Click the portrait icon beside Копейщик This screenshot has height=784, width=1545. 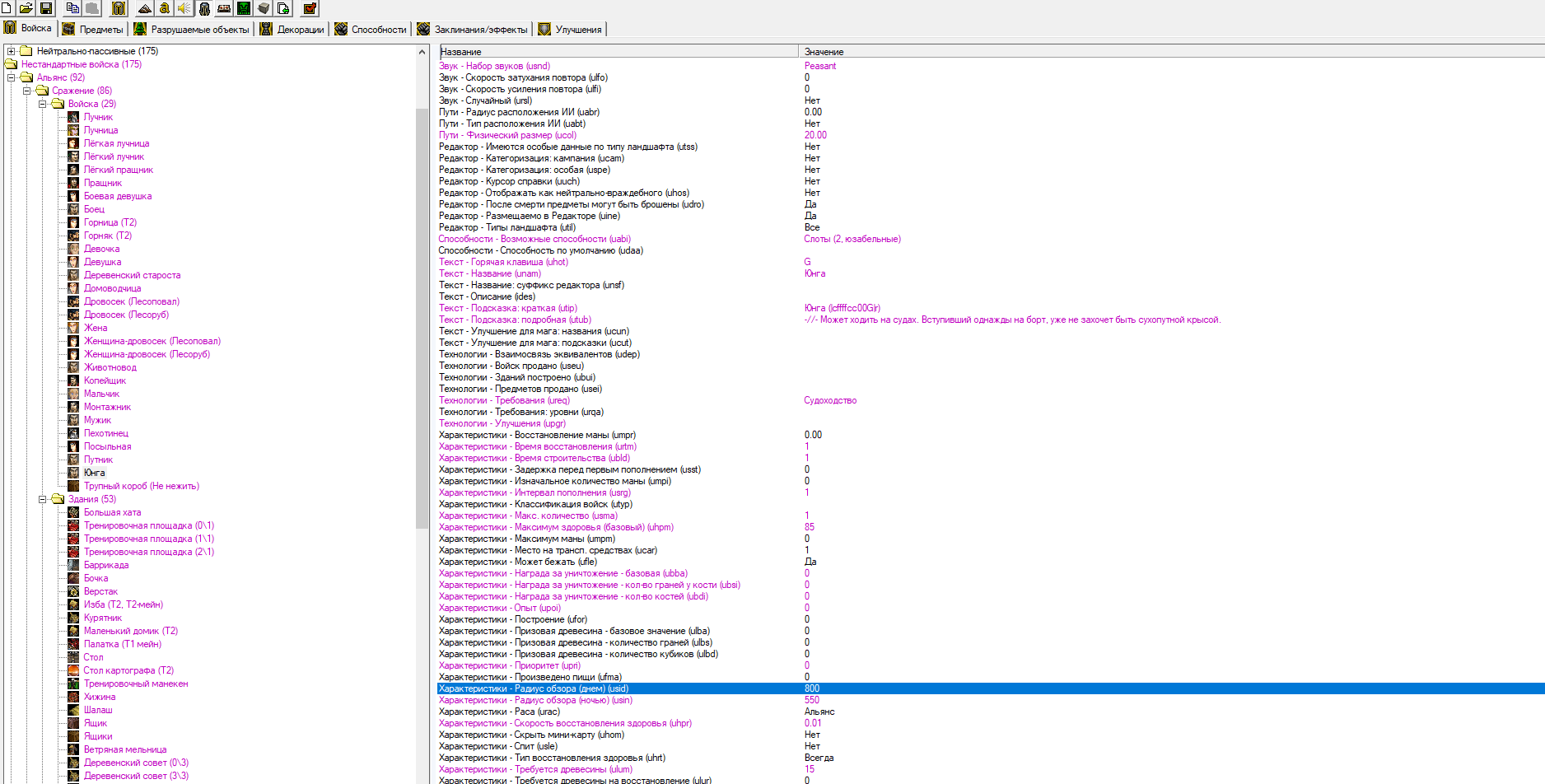coord(73,380)
